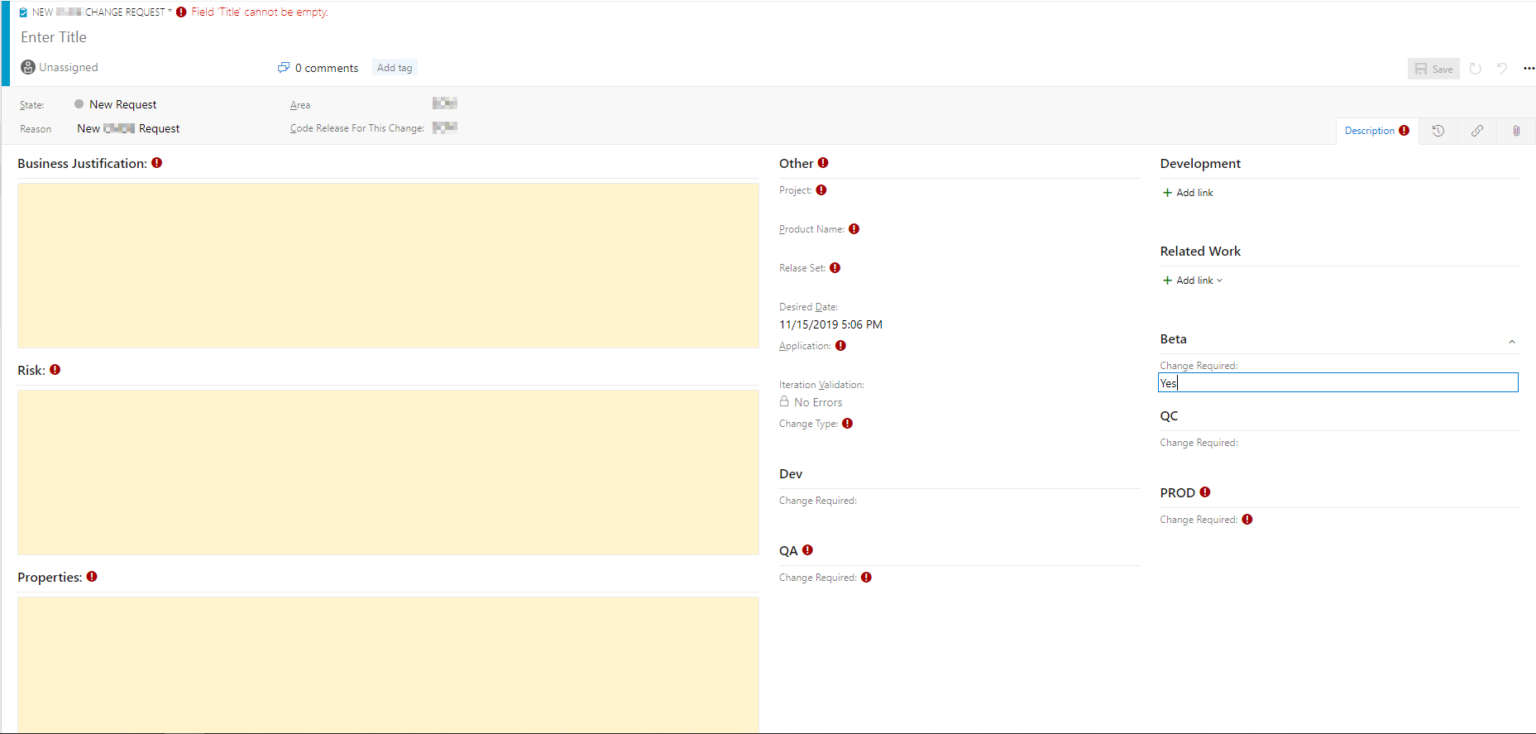Select the New Request reason field
This screenshot has height=734, width=1536.
point(128,128)
